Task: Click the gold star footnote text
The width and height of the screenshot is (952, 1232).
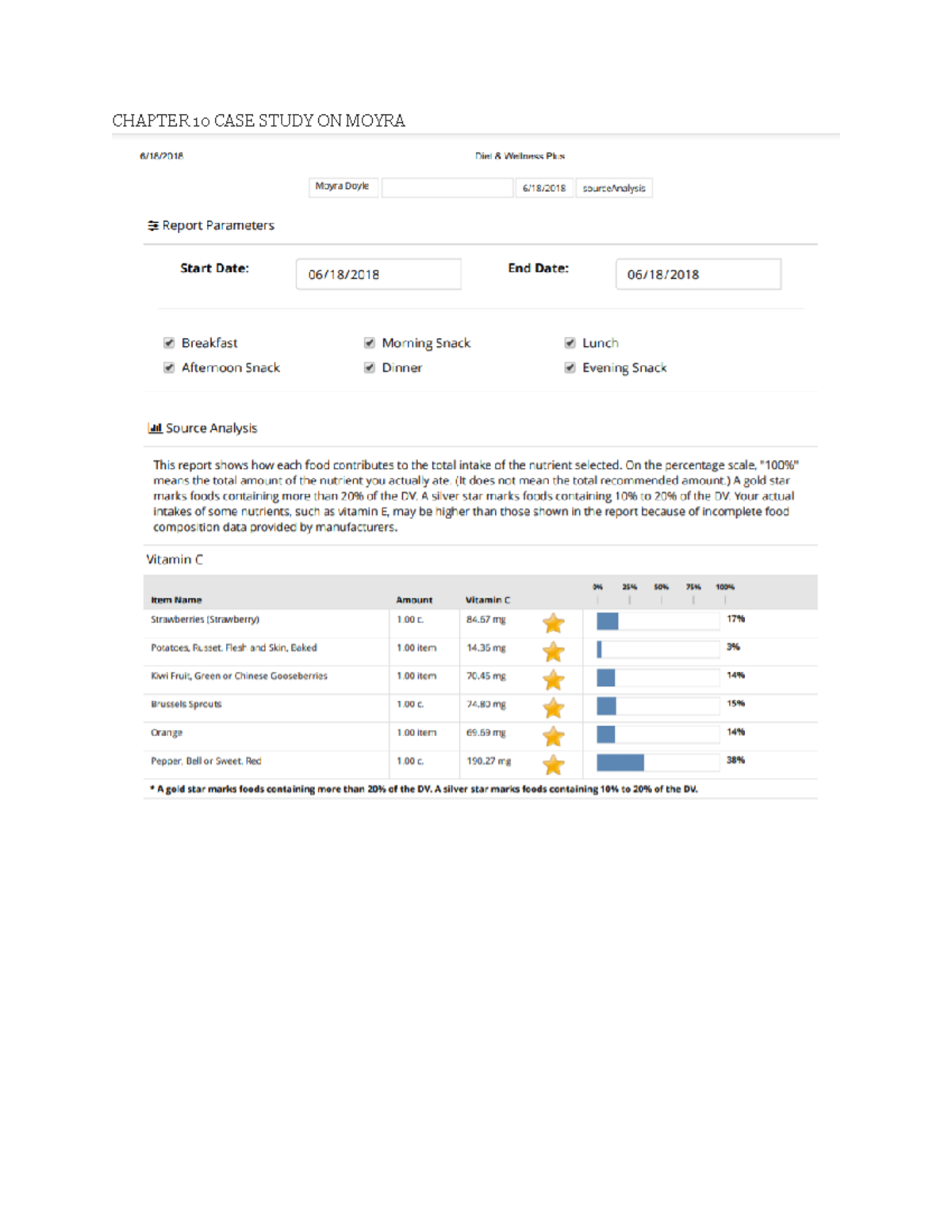Action: [424, 789]
